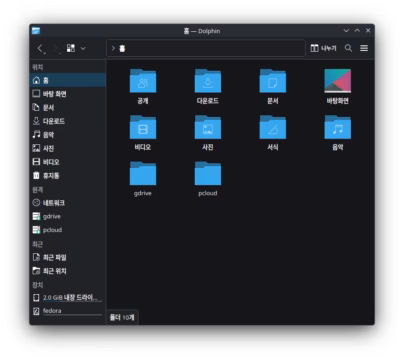Select the 2.0 GiB 내장 드라이브 device
The image size is (404, 360).
tap(68, 298)
